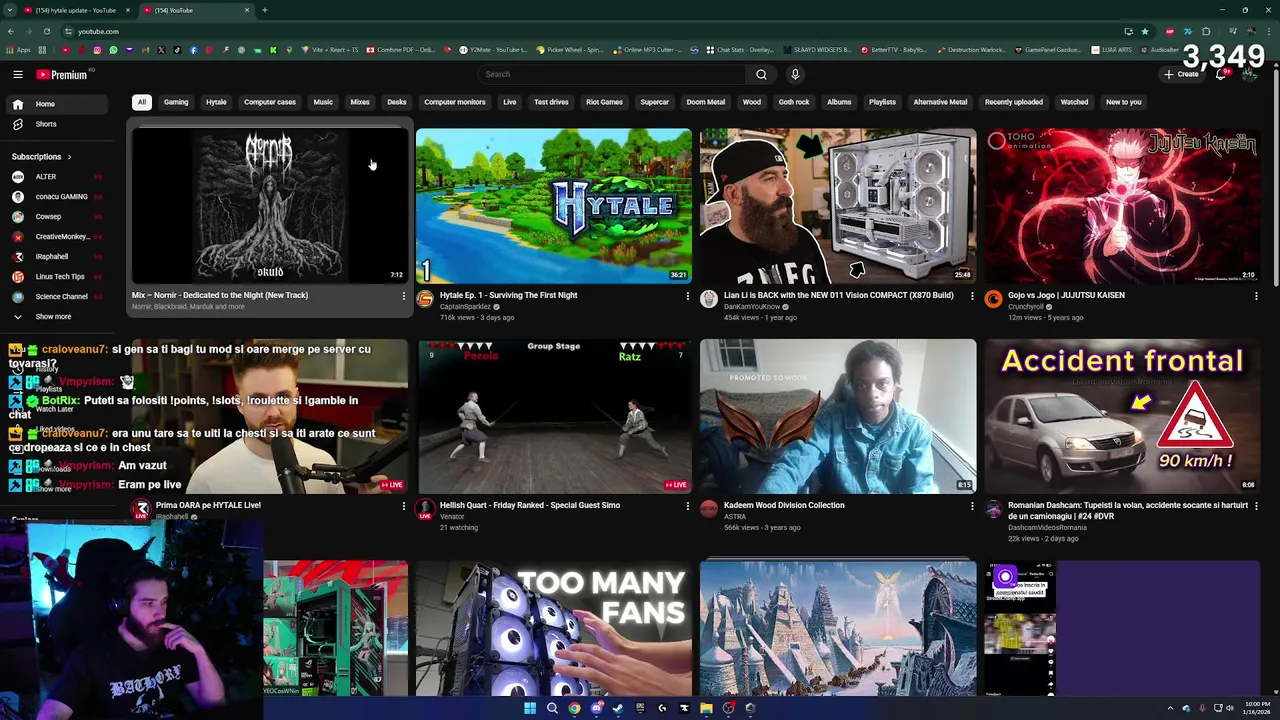This screenshot has width=1280, height=720.
Task: Select the Computer cases filter chip
Action: pyautogui.click(x=270, y=102)
